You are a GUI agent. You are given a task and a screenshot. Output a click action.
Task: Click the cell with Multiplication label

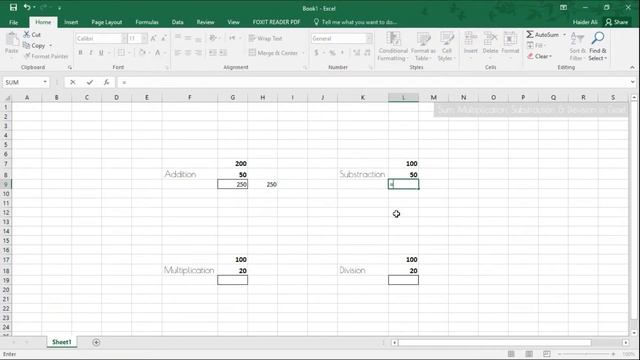coord(189,270)
